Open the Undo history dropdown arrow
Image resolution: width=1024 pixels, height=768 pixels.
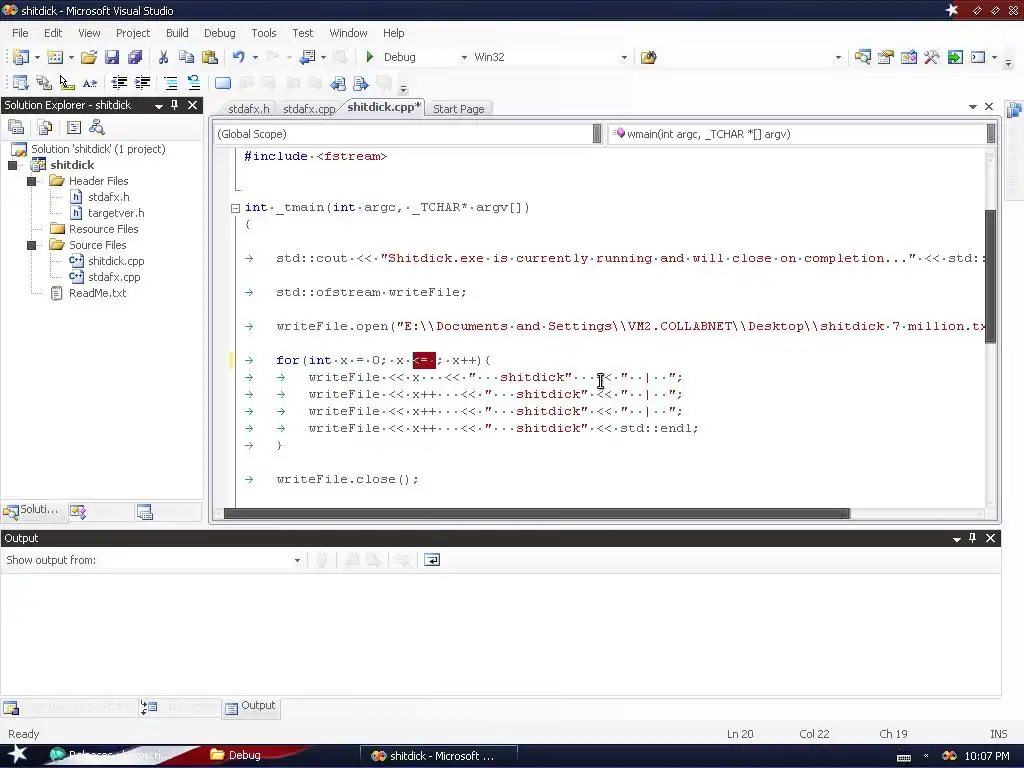[255, 57]
